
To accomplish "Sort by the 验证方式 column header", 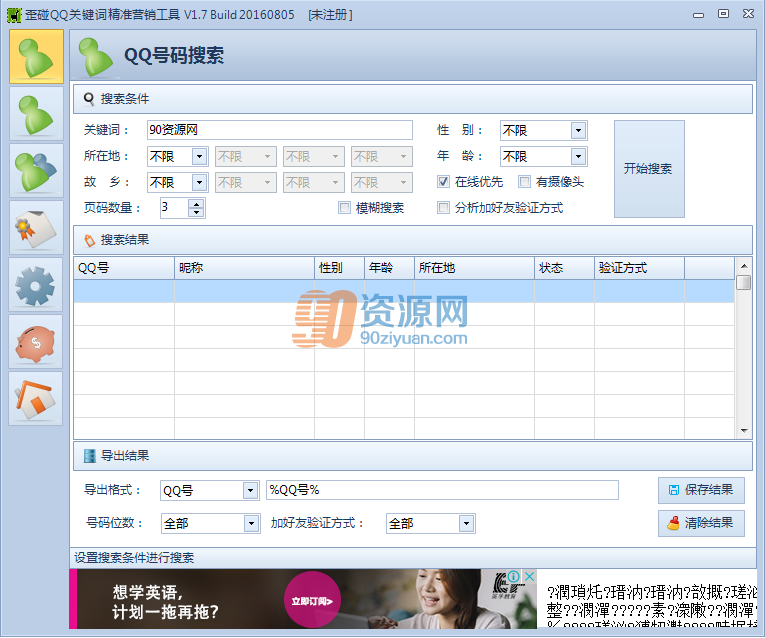I will (639, 268).
